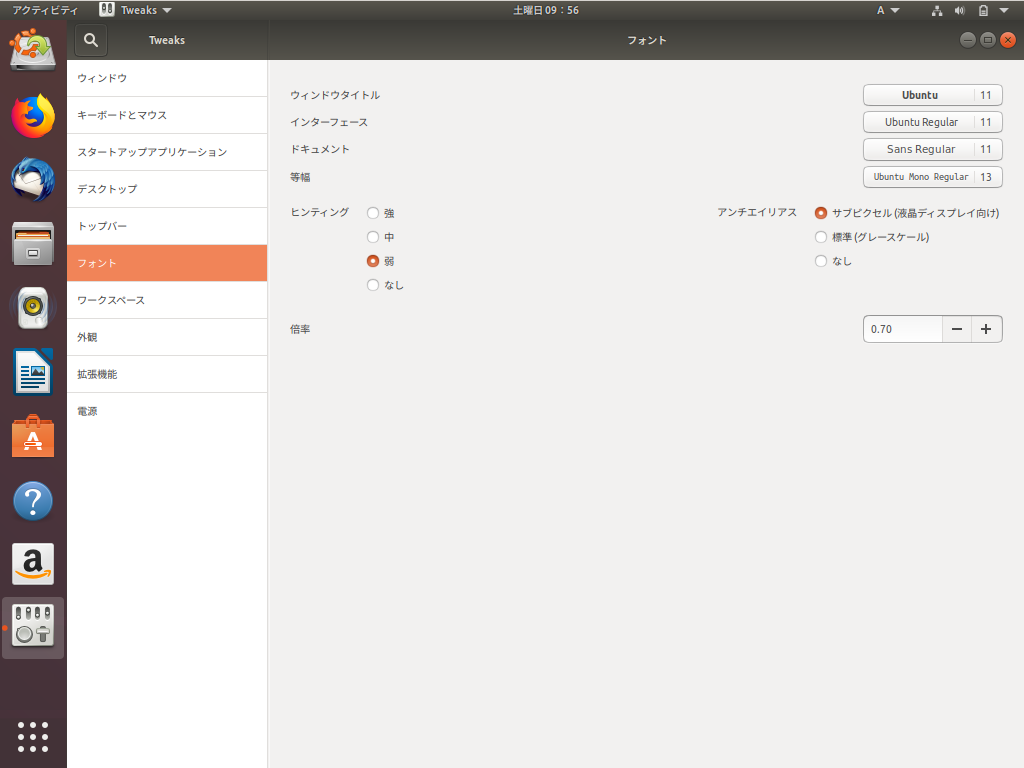This screenshot has height=768, width=1024.
Task: Launch Firefox from the dock
Action: pyautogui.click(x=33, y=116)
